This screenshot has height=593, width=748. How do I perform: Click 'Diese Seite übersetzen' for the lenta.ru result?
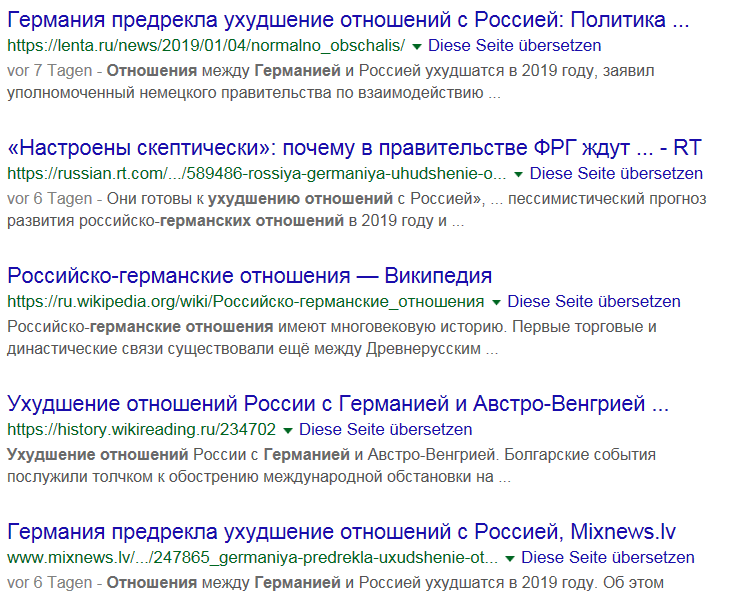tap(514, 46)
